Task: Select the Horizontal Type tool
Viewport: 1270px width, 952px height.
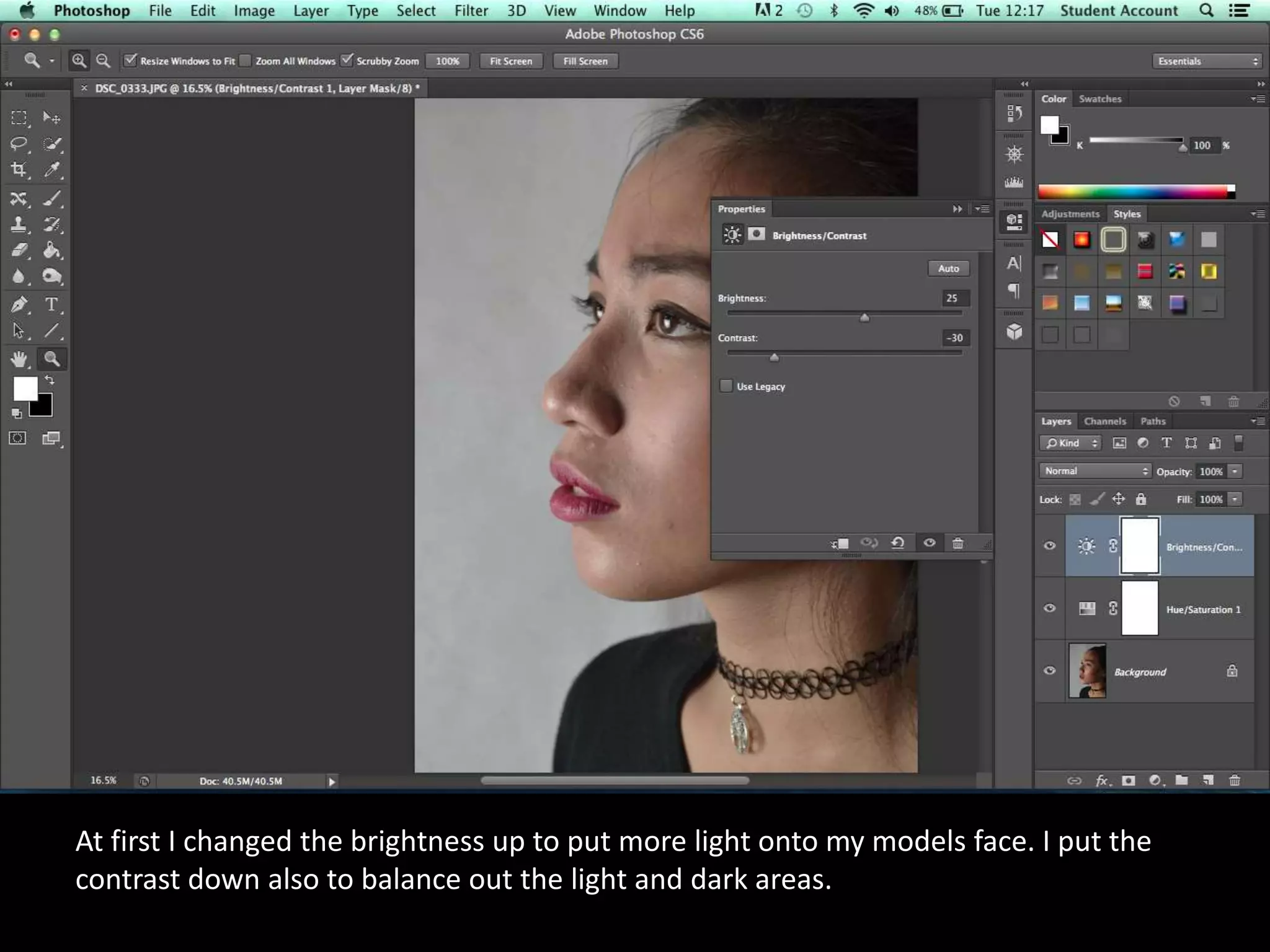Action: (x=51, y=304)
